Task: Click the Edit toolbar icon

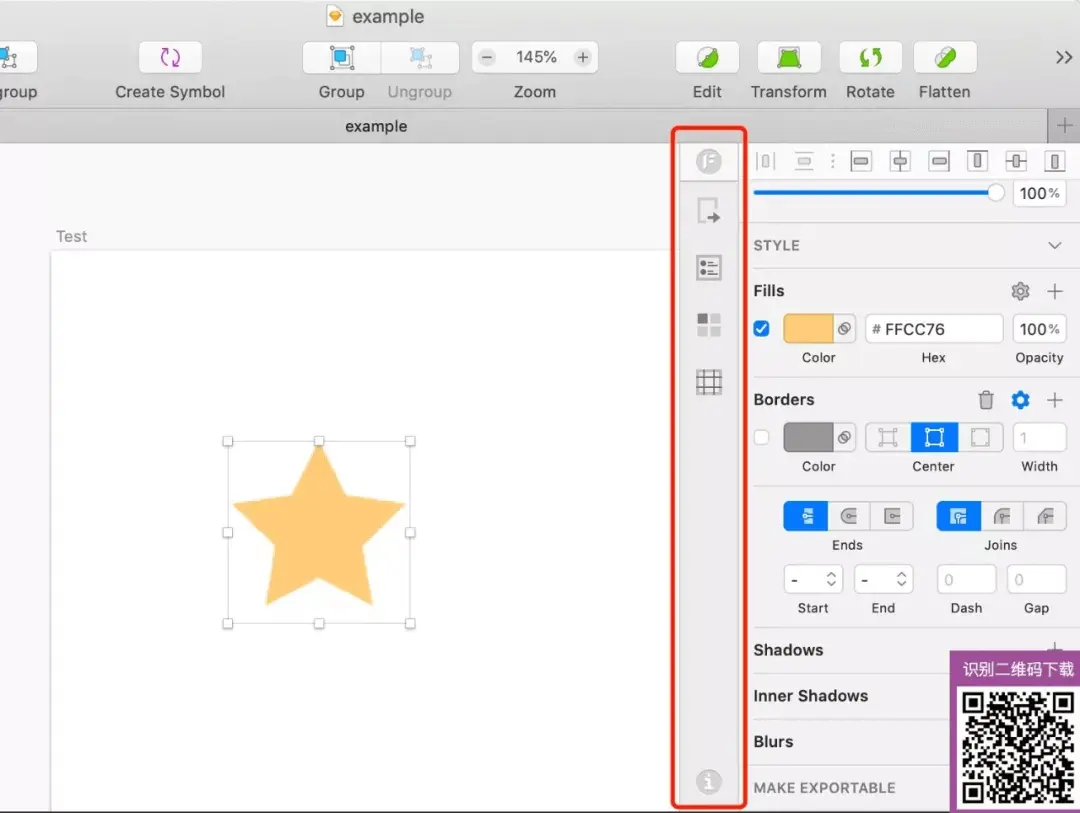Action: click(x=707, y=57)
